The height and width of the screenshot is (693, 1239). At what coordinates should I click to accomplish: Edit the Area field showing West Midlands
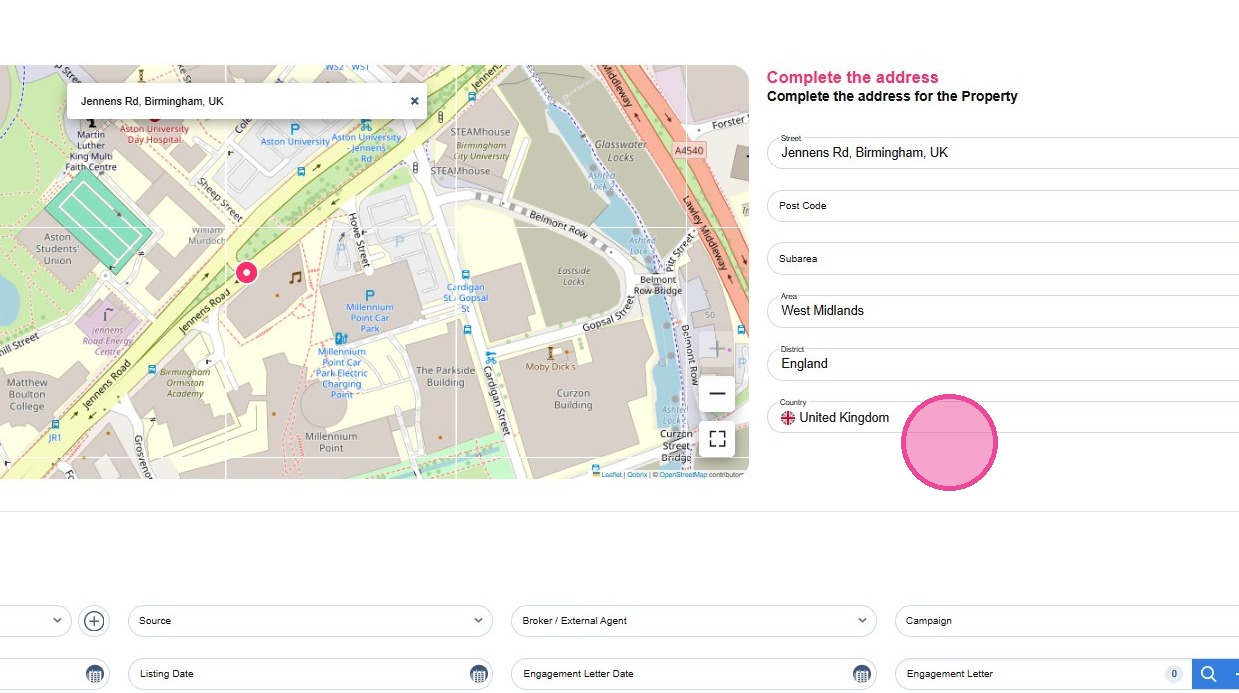pyautogui.click(x=1003, y=311)
